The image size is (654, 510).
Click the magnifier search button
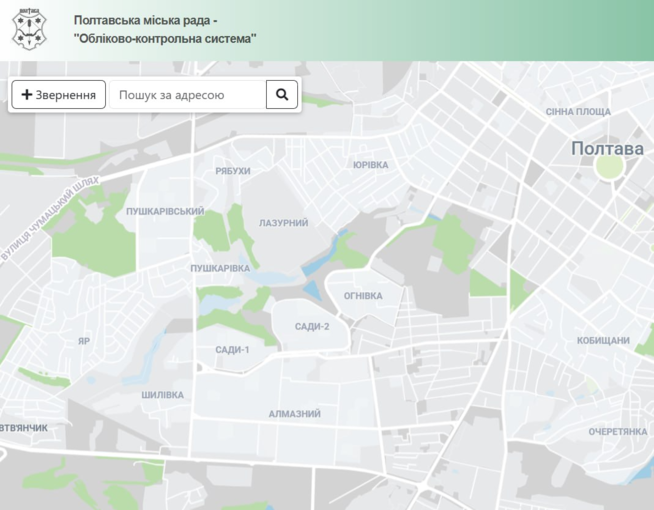tap(282, 95)
